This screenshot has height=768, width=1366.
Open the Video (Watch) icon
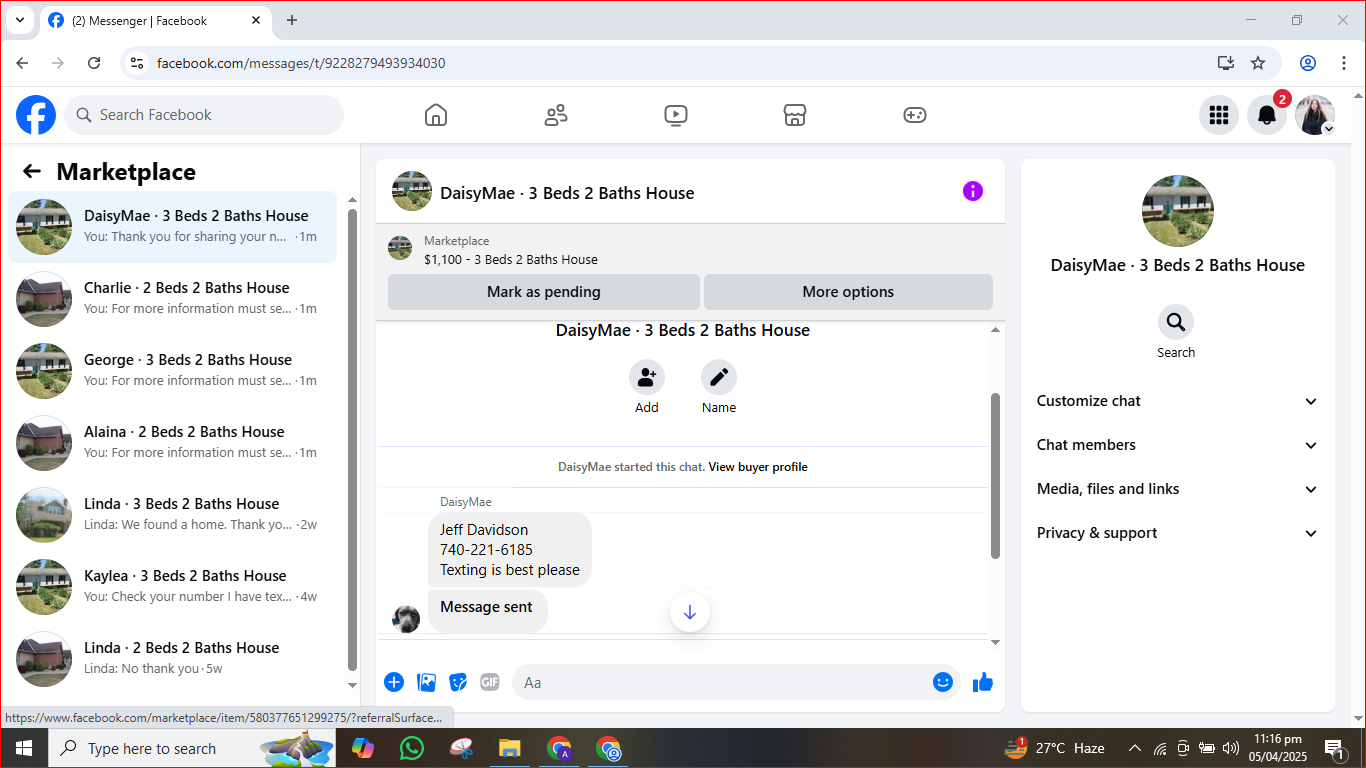(x=676, y=115)
